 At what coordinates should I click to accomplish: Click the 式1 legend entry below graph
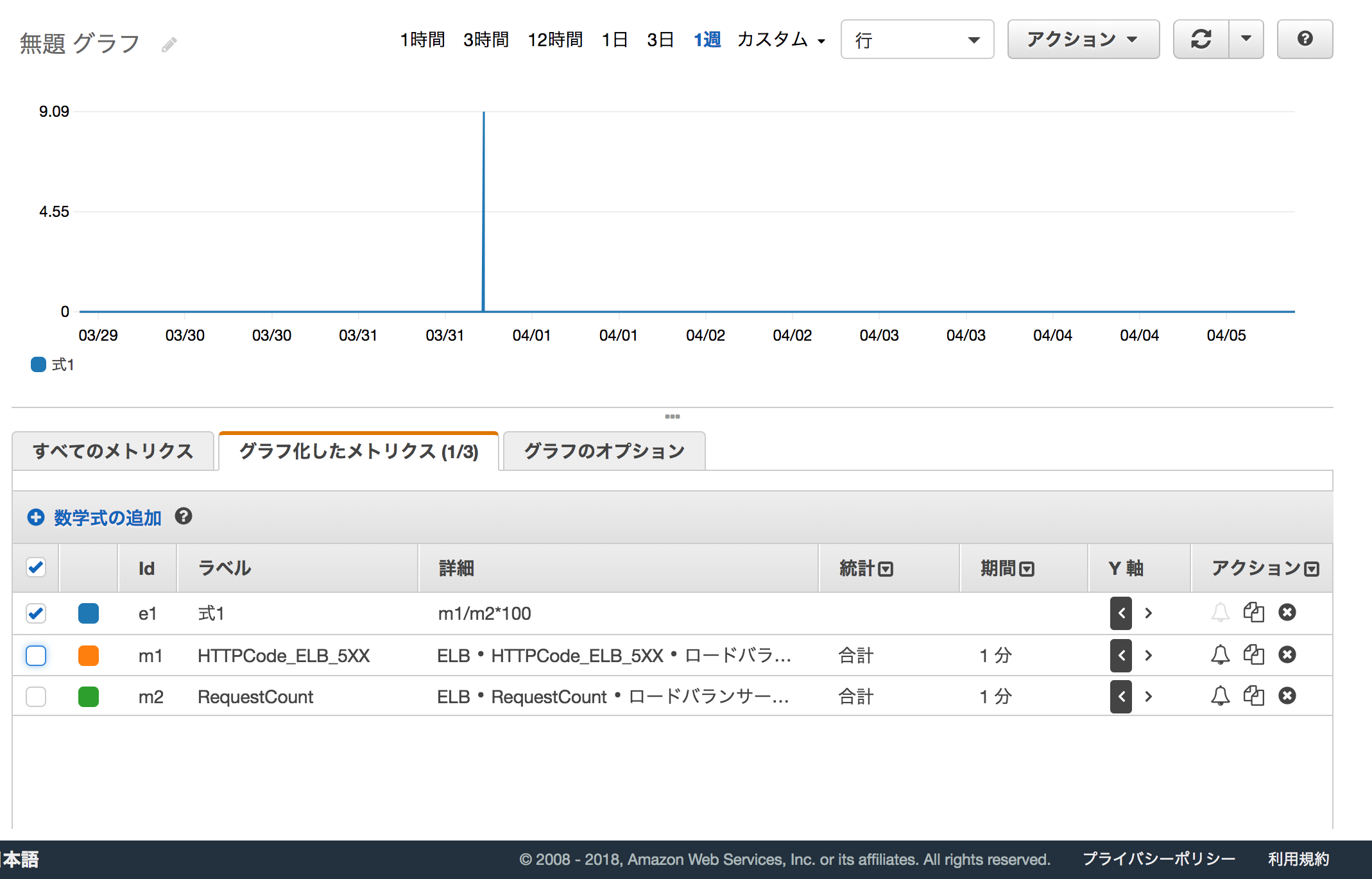pyautogui.click(x=53, y=364)
